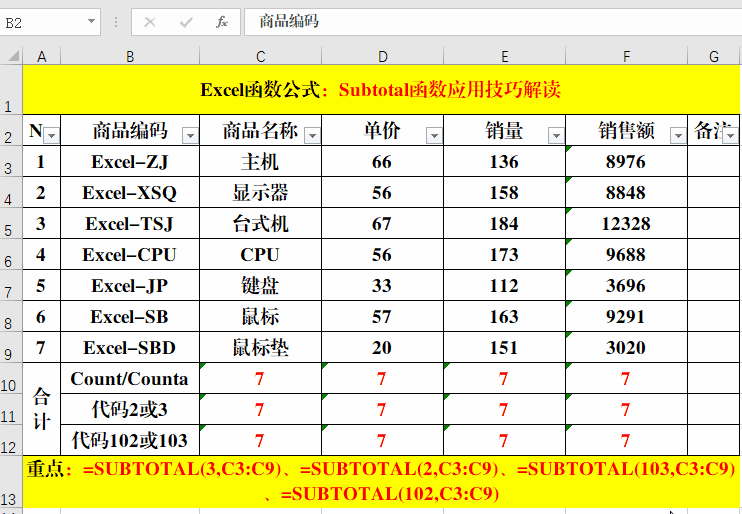Click the sales volume cell 151

click(504, 347)
